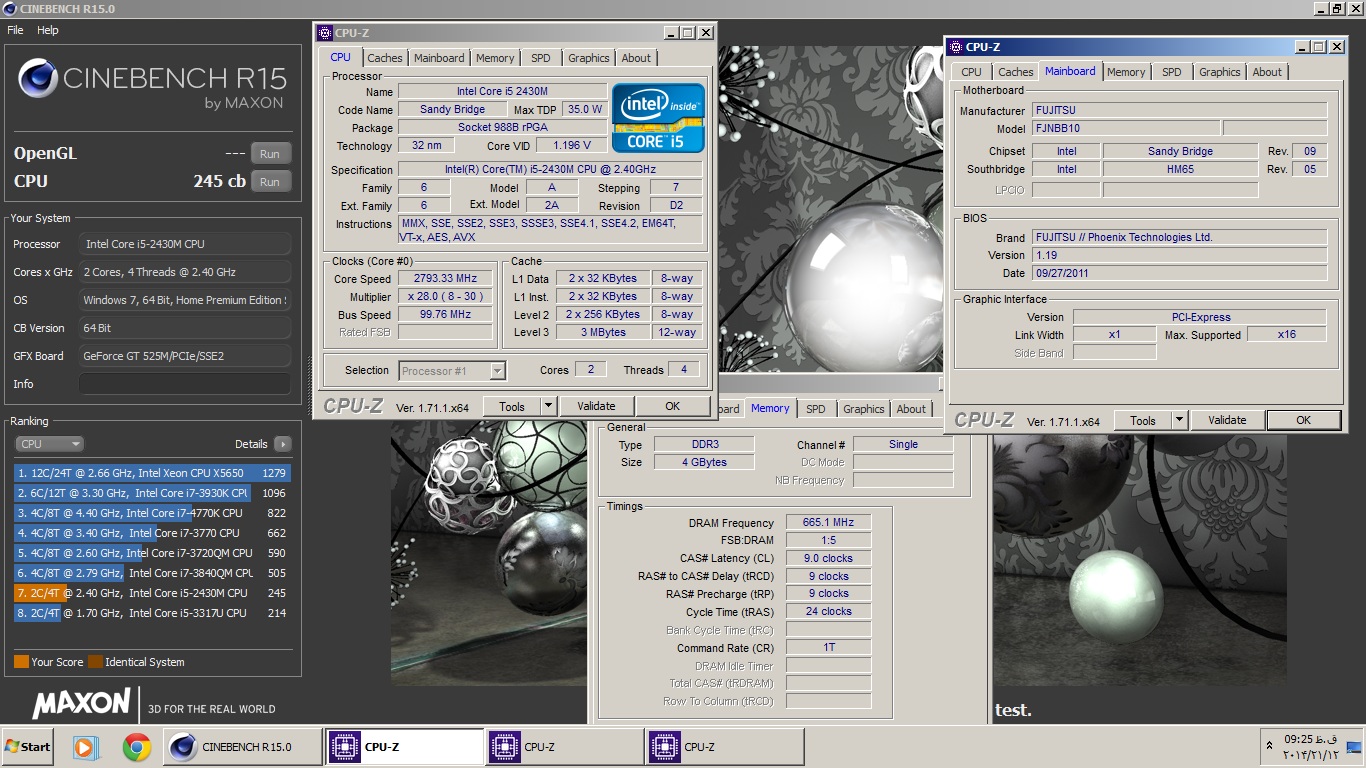Open Tools dropdown arrow in right CPU-Z
The width and height of the screenshot is (1366, 768).
point(1179,420)
